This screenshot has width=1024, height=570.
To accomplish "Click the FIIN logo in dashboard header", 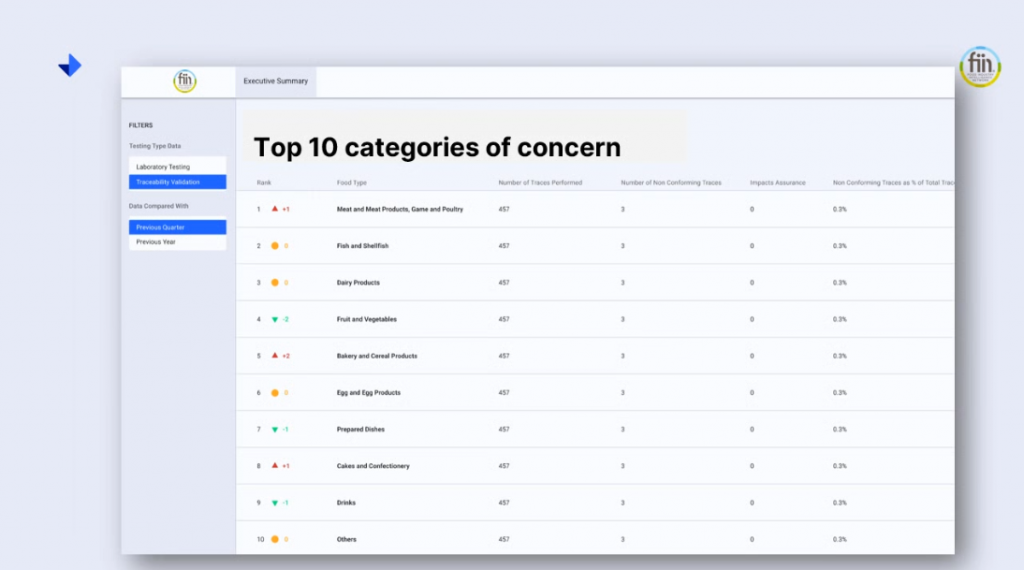I will (184, 81).
